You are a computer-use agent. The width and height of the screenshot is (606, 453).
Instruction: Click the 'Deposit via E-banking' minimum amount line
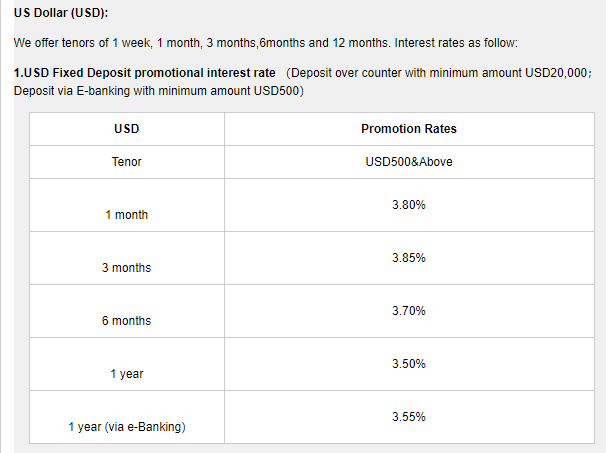[158, 91]
